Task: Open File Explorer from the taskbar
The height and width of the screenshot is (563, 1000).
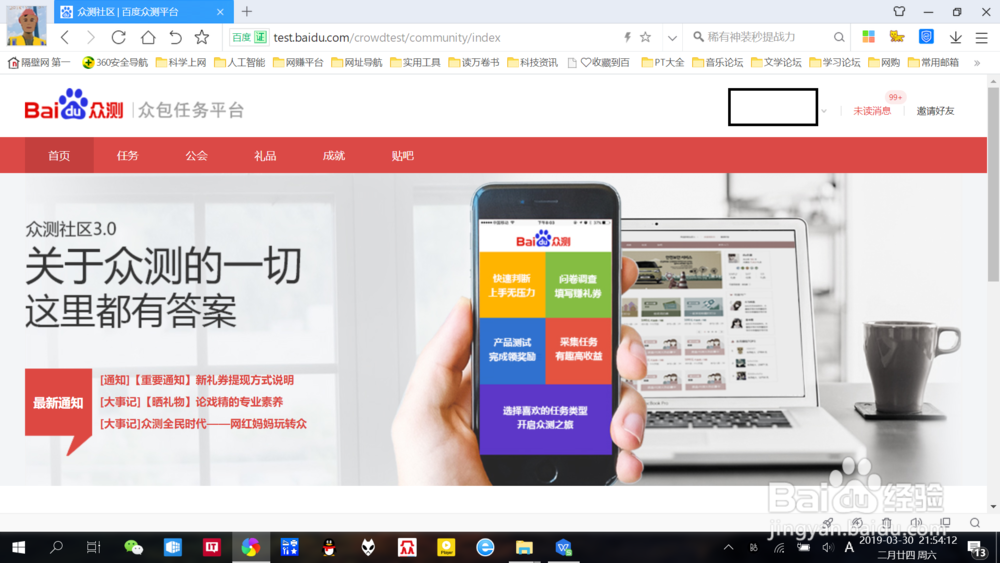Action: pyautogui.click(x=524, y=547)
